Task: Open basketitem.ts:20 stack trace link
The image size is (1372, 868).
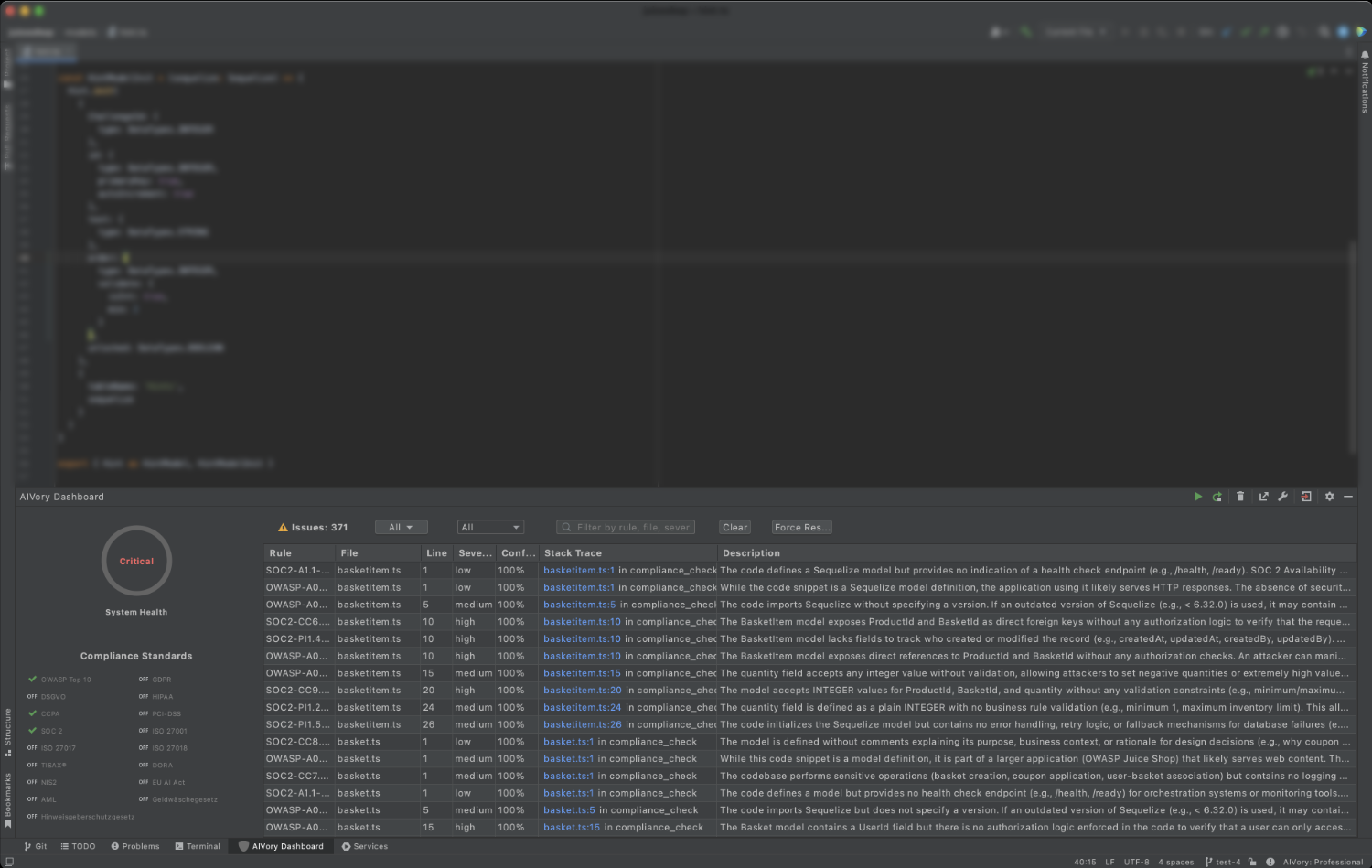Action: [x=583, y=691]
